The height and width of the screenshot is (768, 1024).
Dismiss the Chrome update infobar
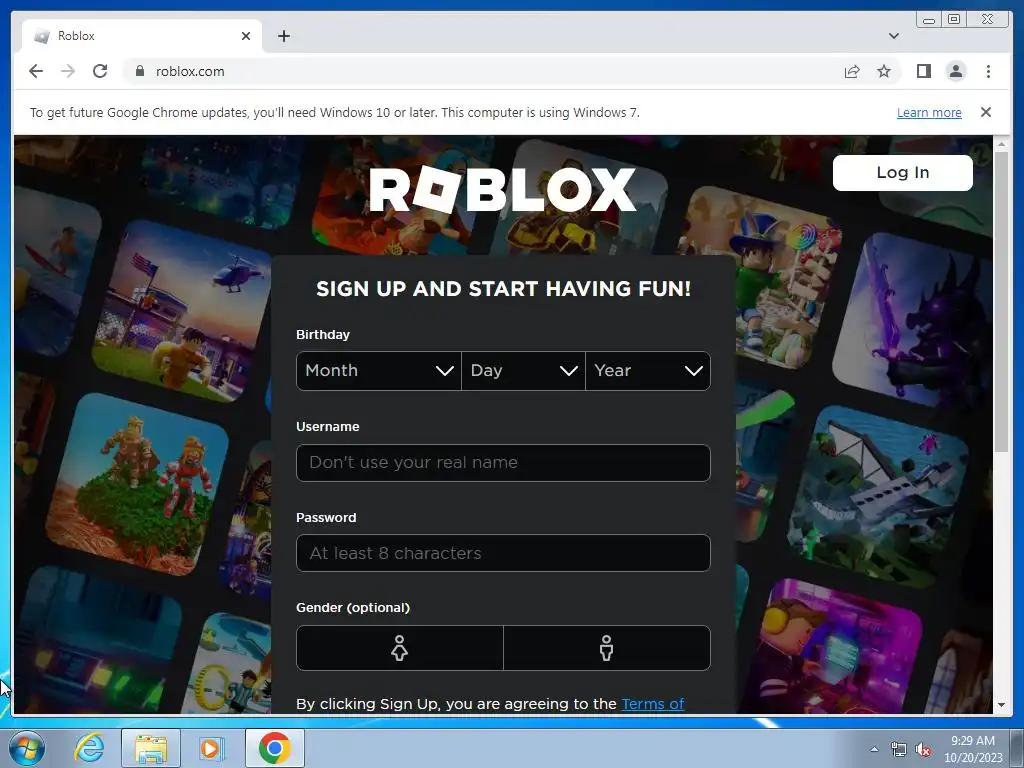pyautogui.click(x=985, y=112)
